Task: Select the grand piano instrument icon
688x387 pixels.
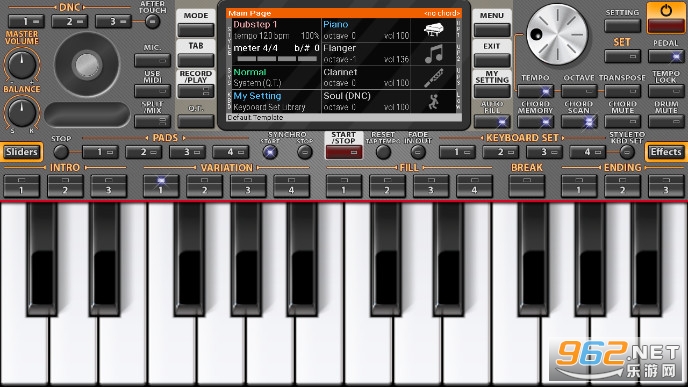Action: (x=434, y=30)
